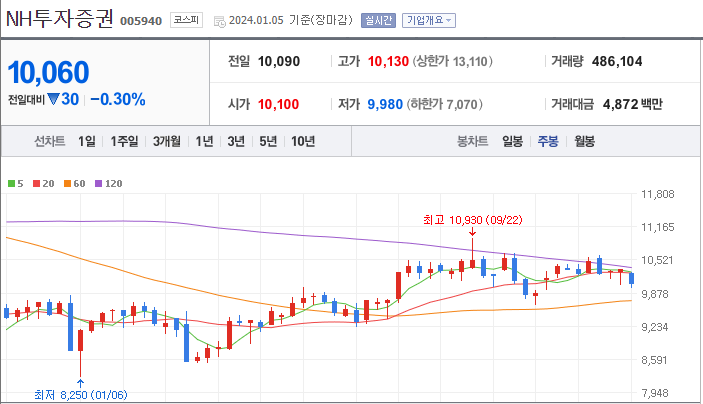
Task: Click the NH투자증권 stock name title
Action: [59, 19]
